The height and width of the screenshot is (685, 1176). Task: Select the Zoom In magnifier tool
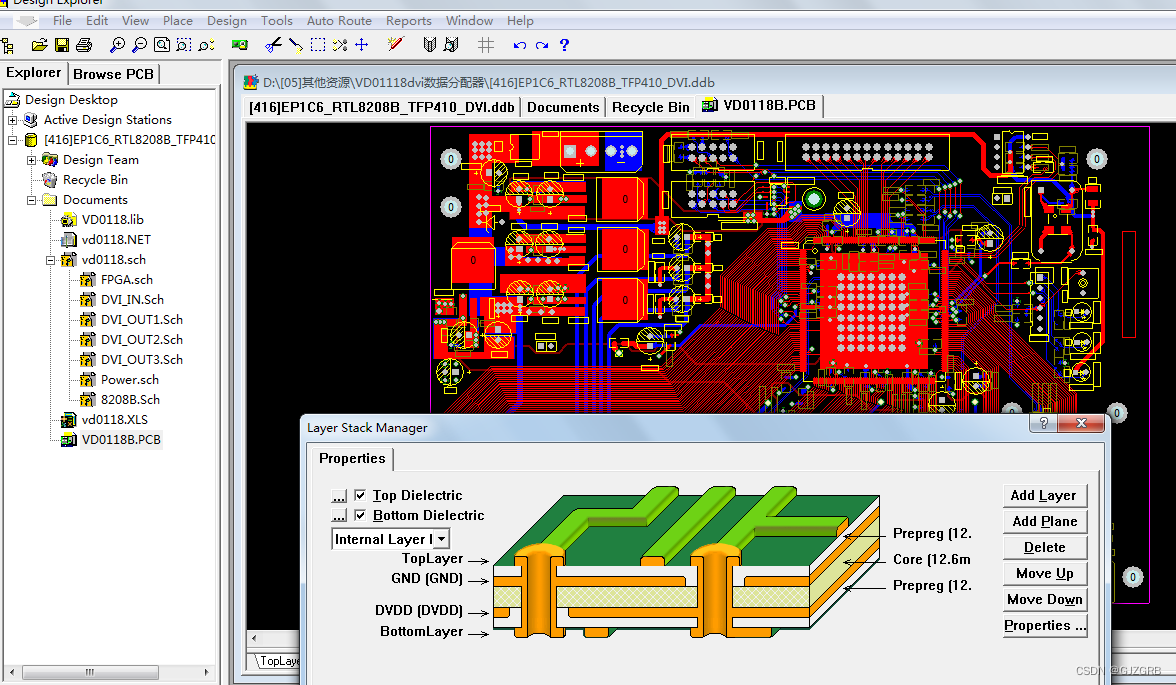[x=117, y=45]
